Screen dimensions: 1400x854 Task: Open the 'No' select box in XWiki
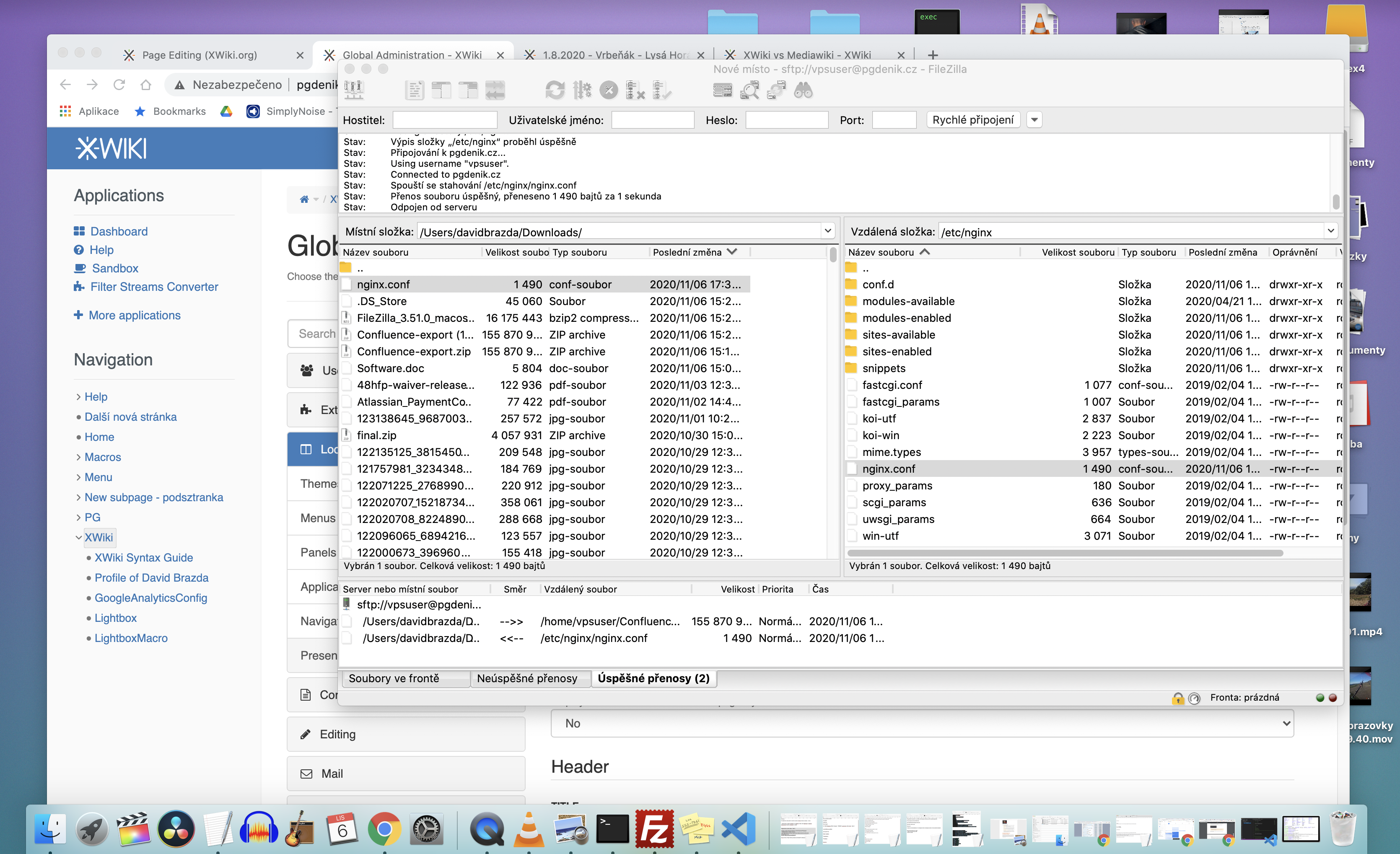pyautogui.click(x=922, y=723)
